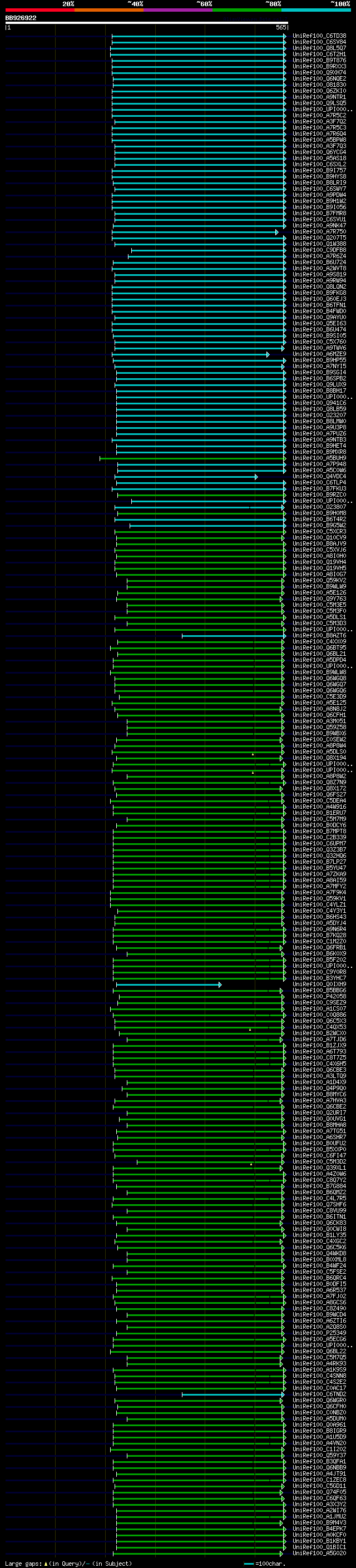Click the UniRef100_A3F7Q2 label
This screenshot has height=1568, width=356.
click(x=319, y=121)
